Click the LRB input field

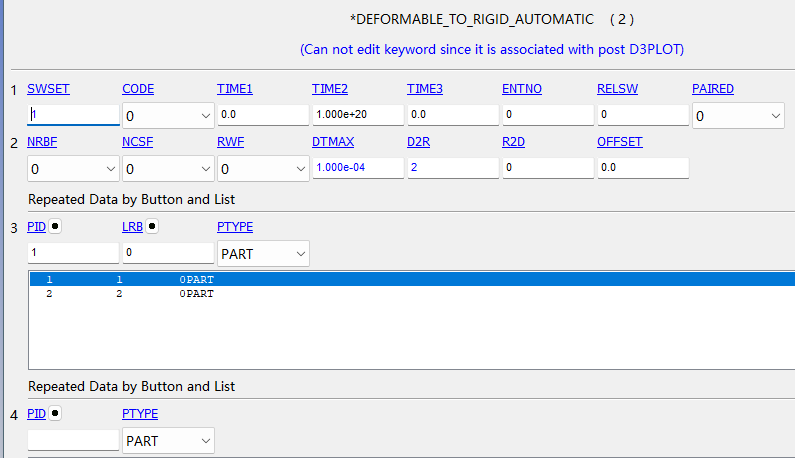[168, 253]
